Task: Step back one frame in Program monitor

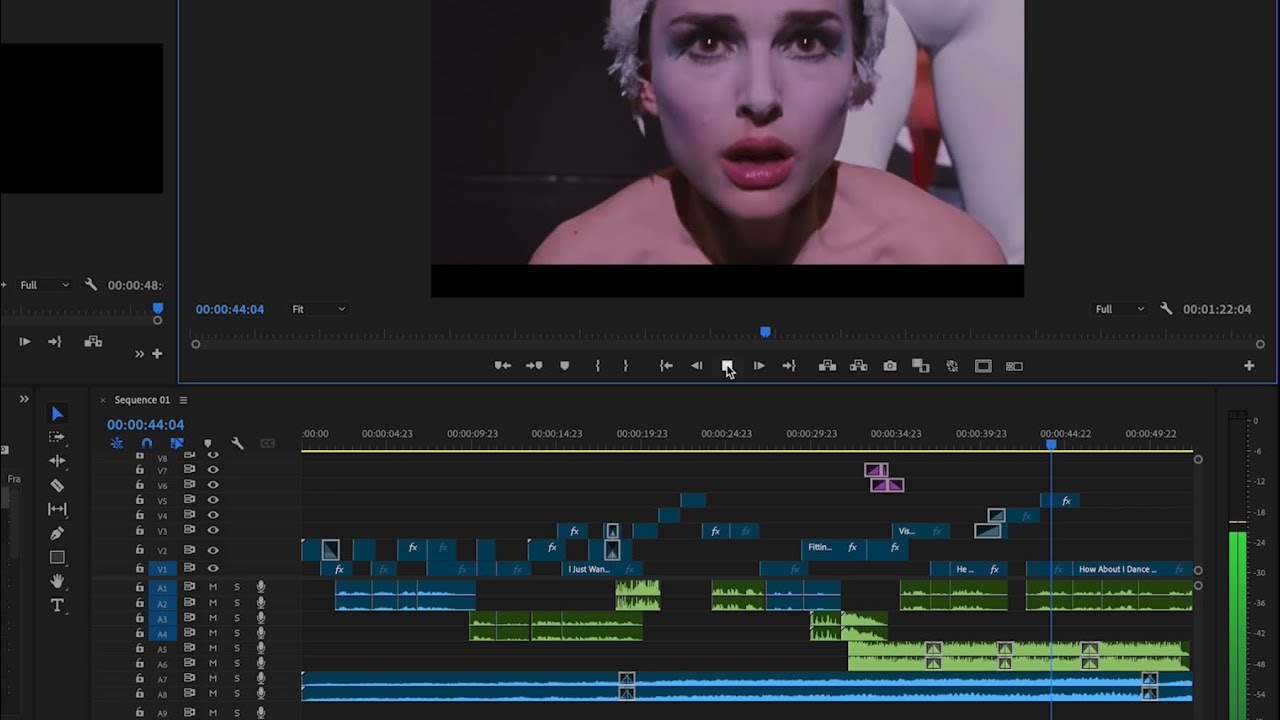Action: click(x=697, y=366)
